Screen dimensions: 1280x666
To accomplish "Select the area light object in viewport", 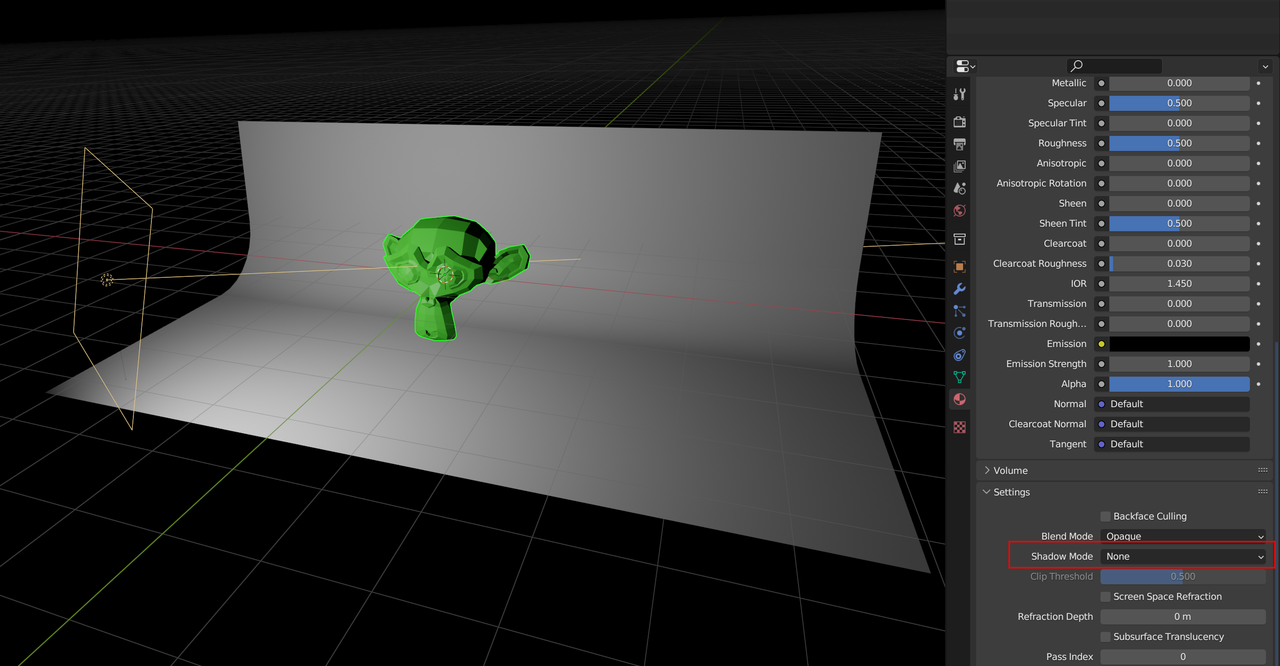I will point(107,280).
